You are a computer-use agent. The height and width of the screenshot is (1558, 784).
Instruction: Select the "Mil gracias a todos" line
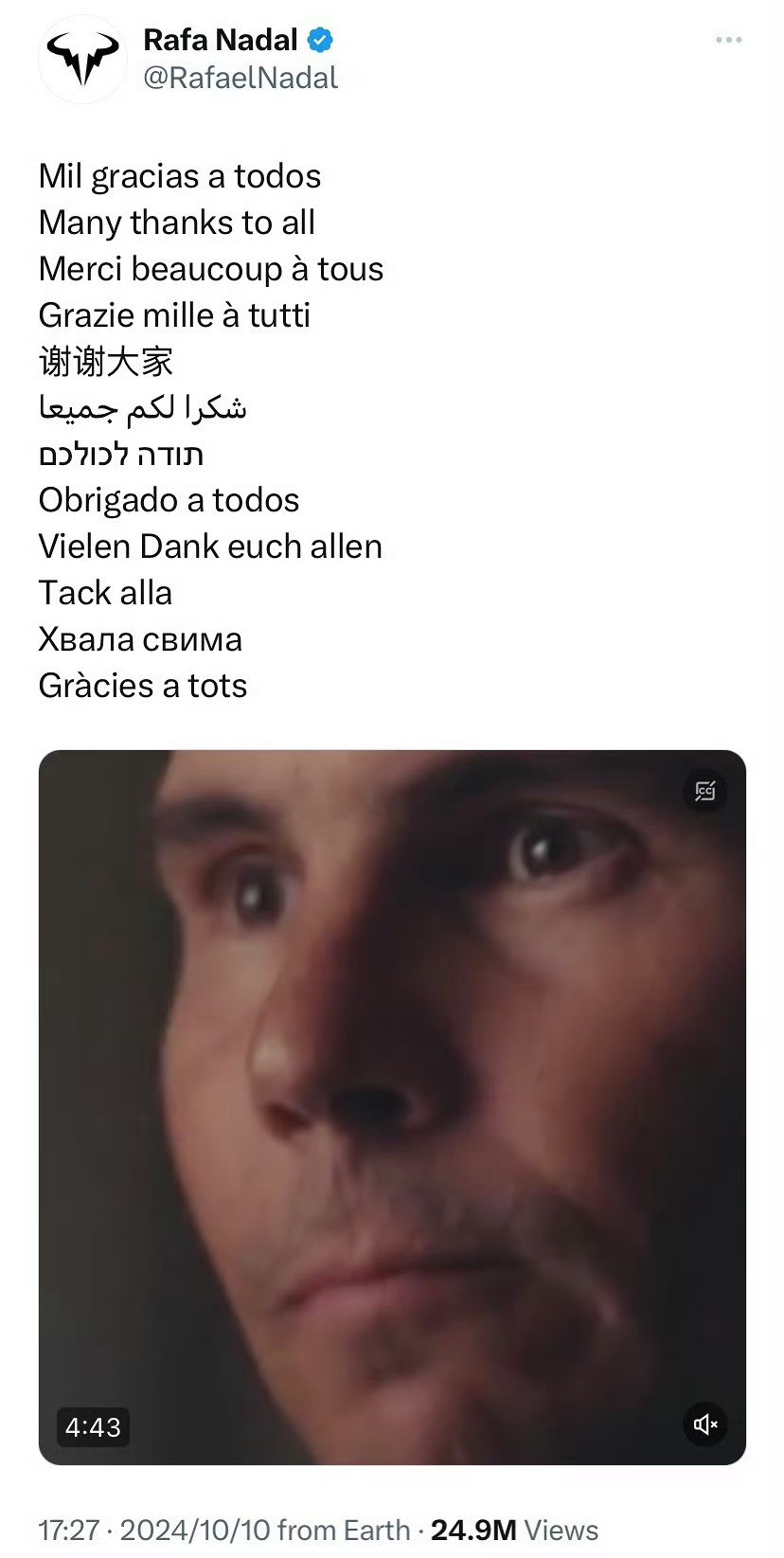180,176
